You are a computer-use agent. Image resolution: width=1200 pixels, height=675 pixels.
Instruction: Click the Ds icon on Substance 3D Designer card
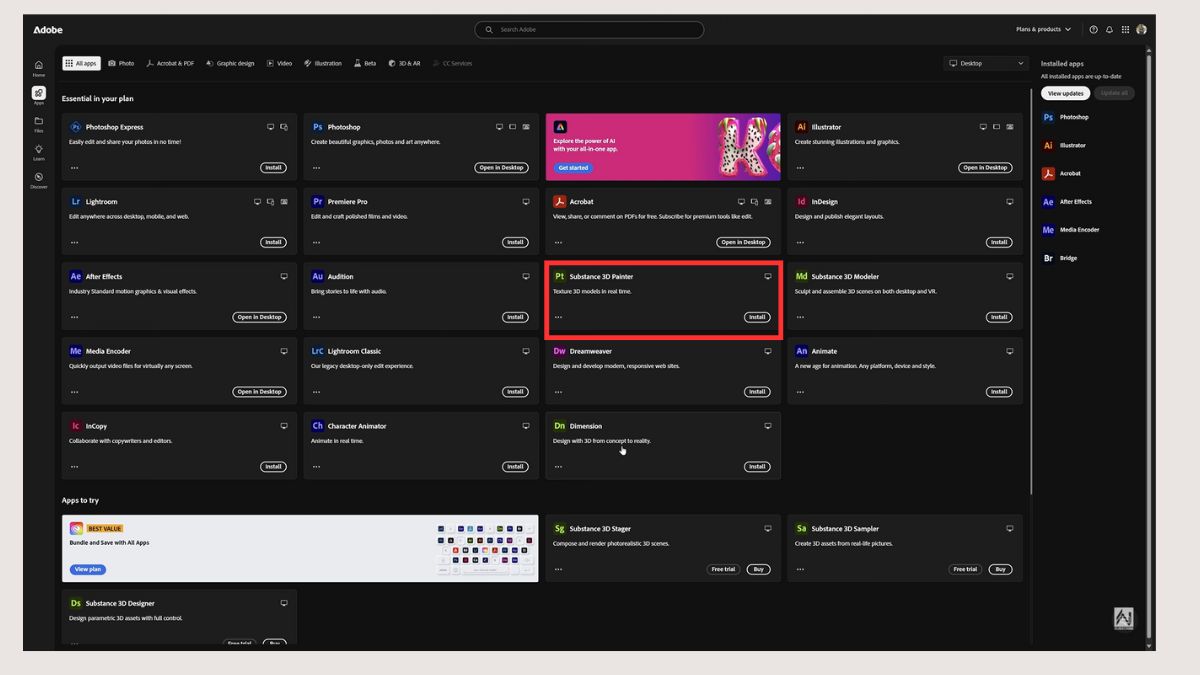(75, 604)
